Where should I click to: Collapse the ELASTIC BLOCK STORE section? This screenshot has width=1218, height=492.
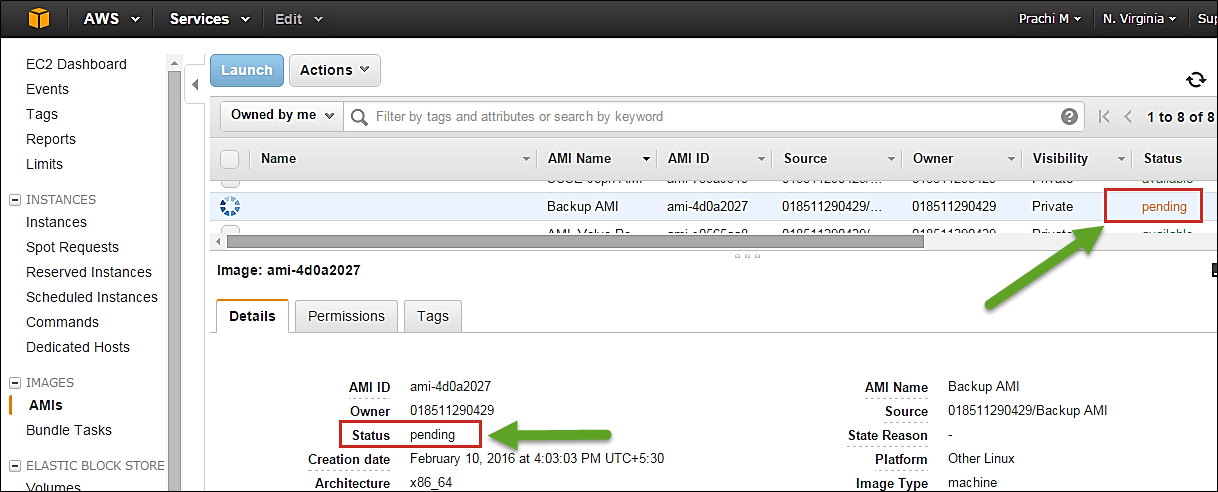(14, 465)
